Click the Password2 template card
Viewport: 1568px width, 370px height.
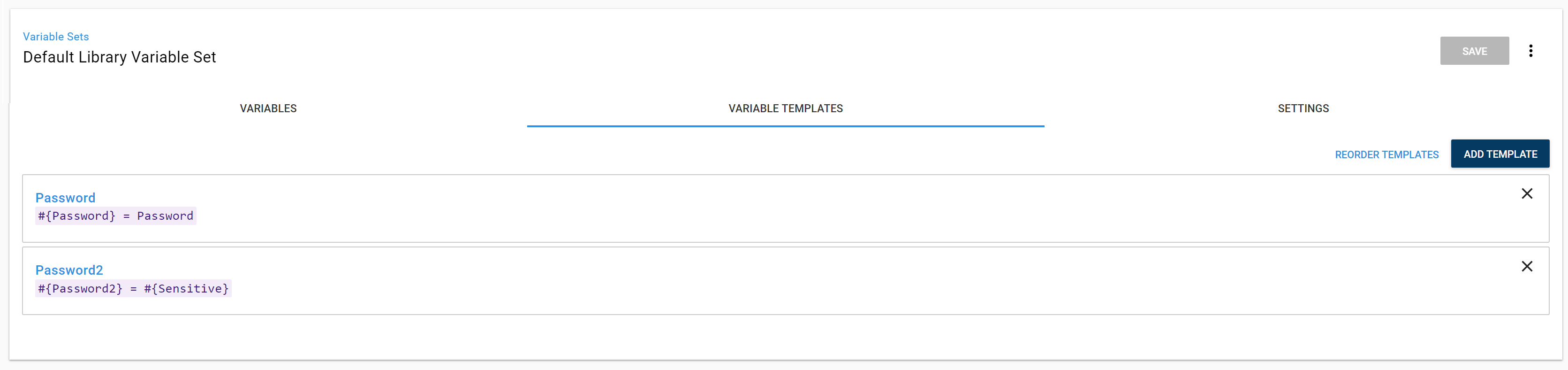click(x=730, y=281)
